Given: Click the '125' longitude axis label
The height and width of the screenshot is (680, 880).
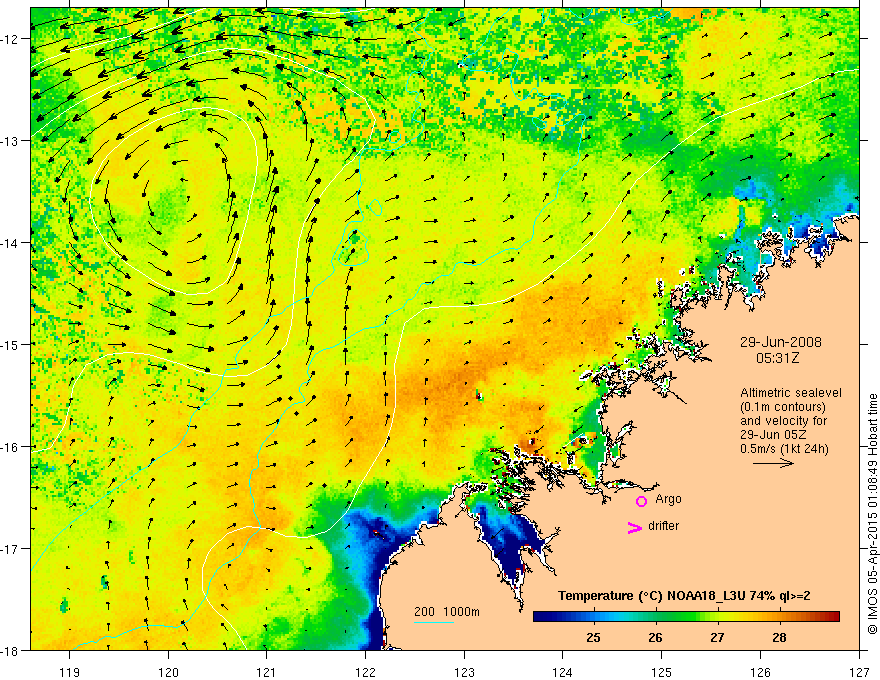Looking at the screenshot, I should [x=662, y=672].
